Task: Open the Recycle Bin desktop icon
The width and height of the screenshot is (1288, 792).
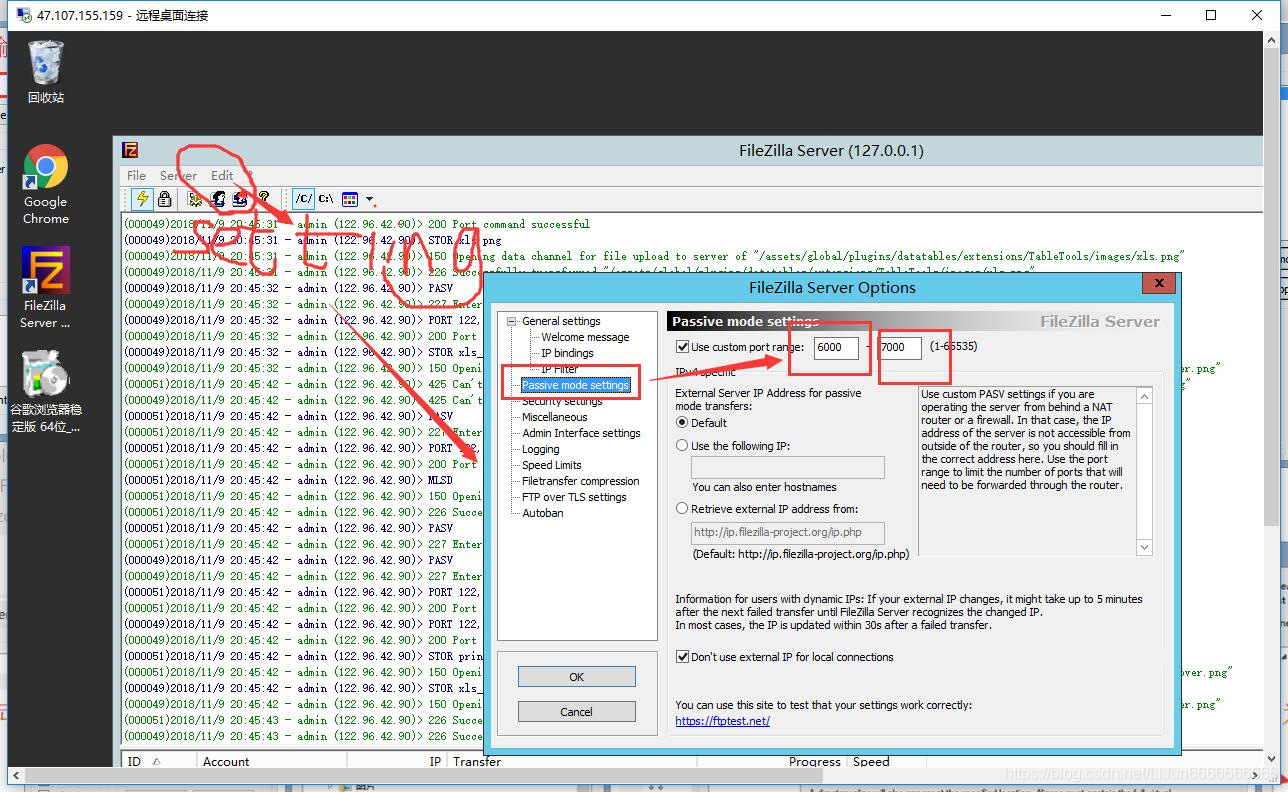Action: pos(46,72)
